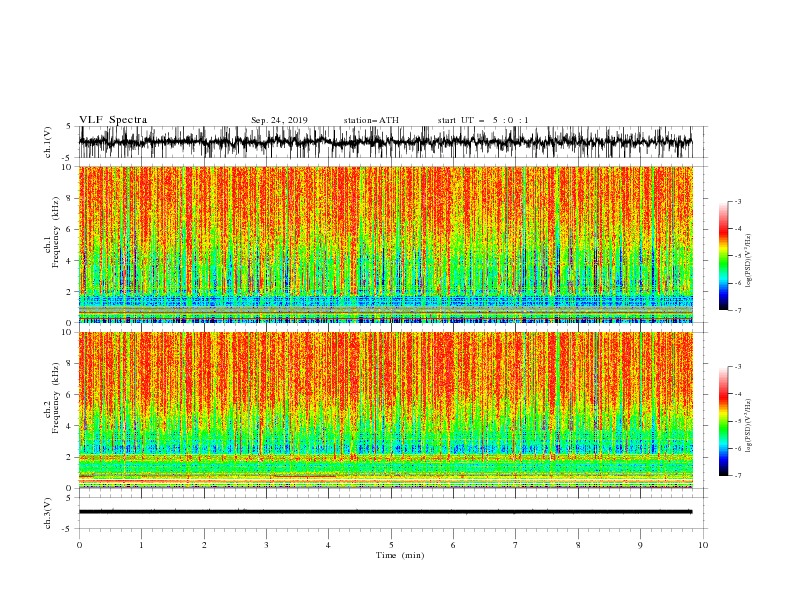
Task: Click the ch.3 flat waveform trace
Action: tap(385, 512)
